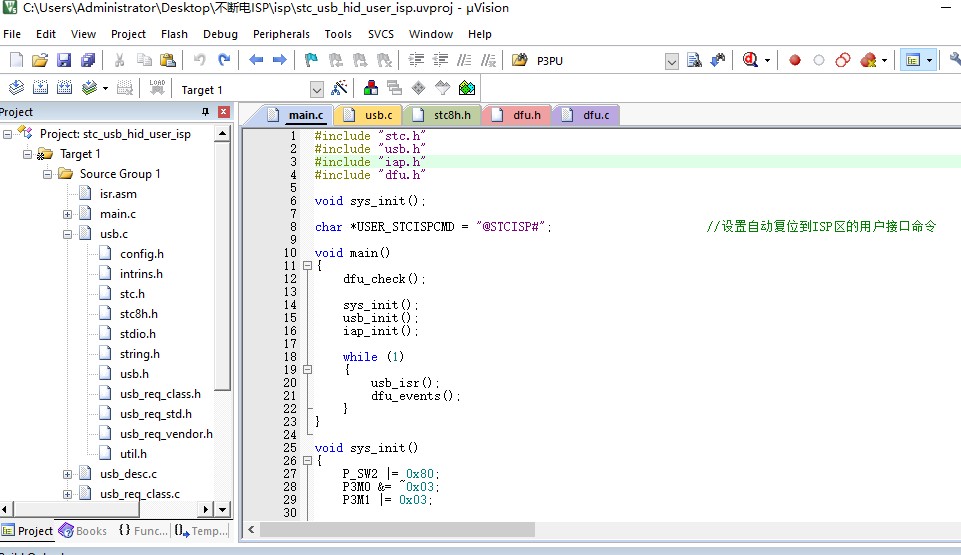
Task: Click the editor horizontal scrollbar thumb
Action: coord(397,529)
